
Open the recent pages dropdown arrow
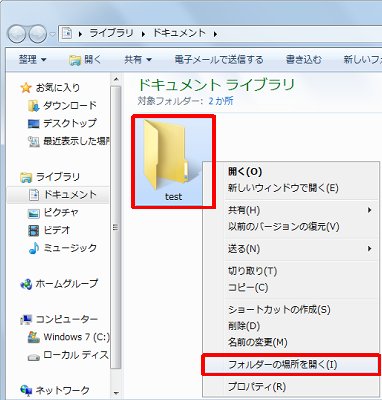52,34
